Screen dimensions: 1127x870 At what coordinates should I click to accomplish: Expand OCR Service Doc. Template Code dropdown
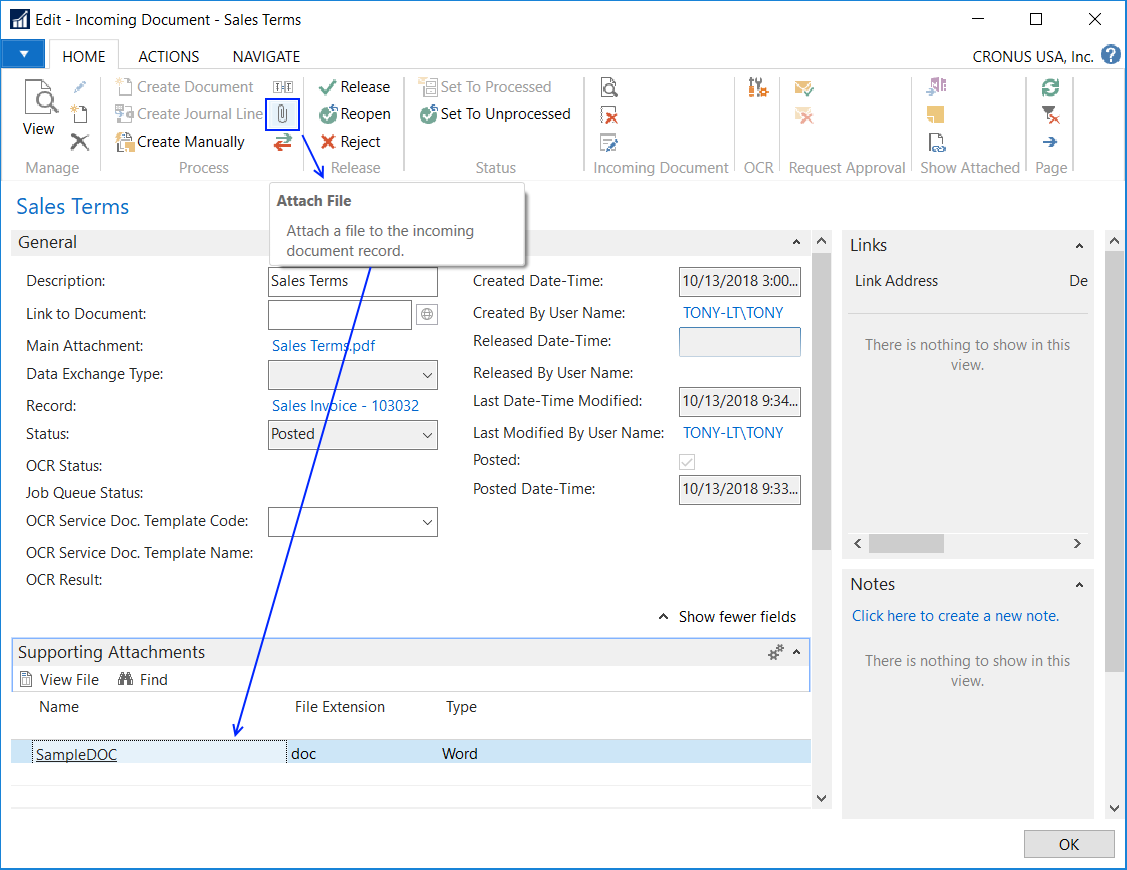pos(427,522)
